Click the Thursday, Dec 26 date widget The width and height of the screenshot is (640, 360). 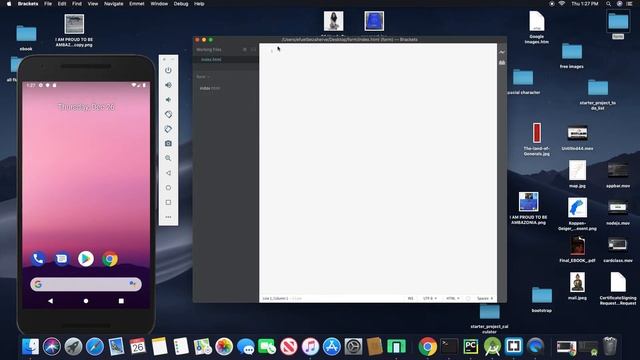86,107
